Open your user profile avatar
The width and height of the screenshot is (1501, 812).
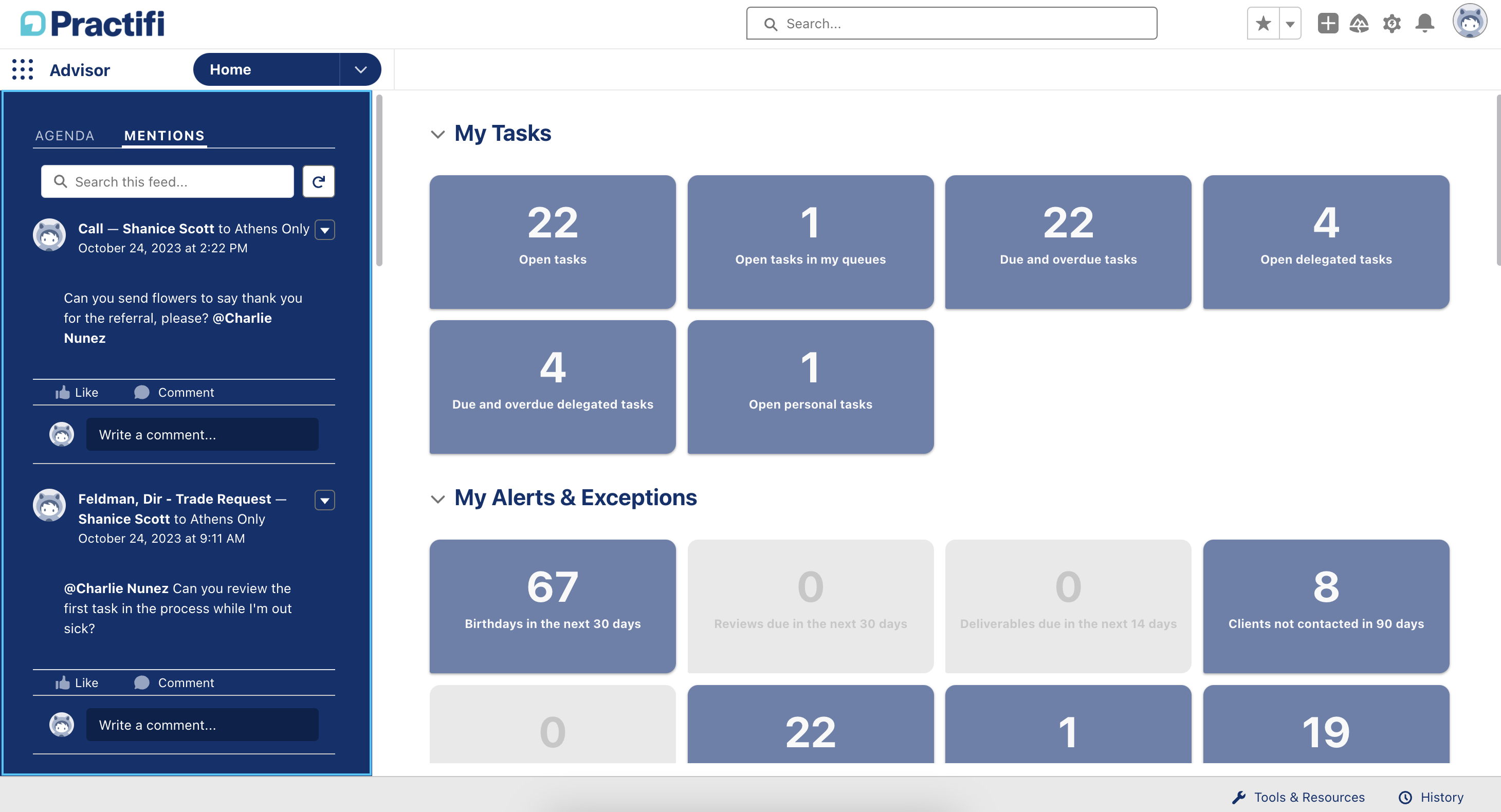pos(1471,22)
